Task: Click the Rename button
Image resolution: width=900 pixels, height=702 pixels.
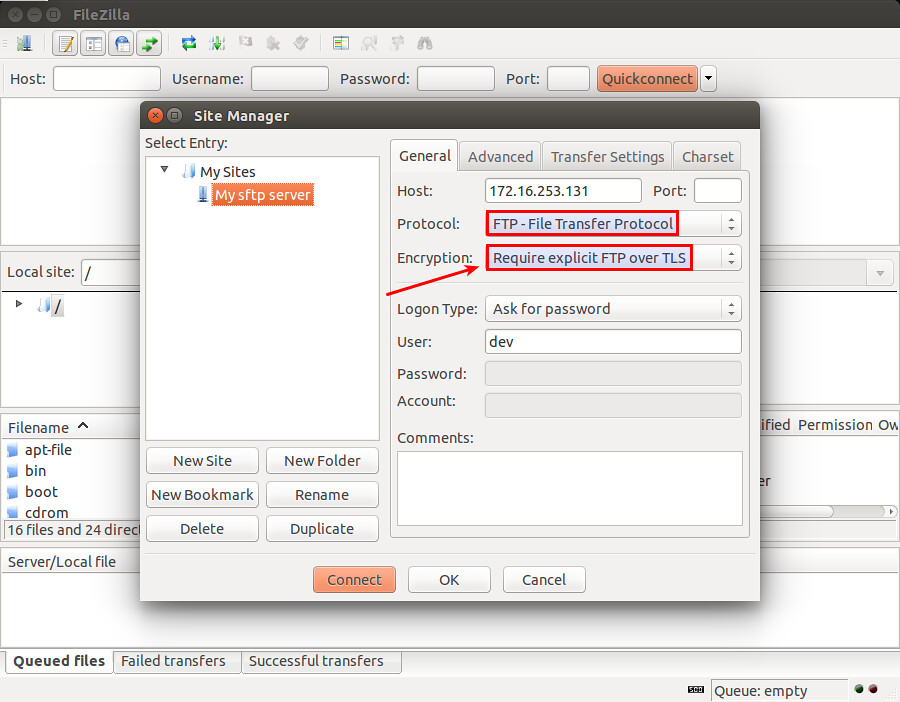Action: click(x=322, y=495)
